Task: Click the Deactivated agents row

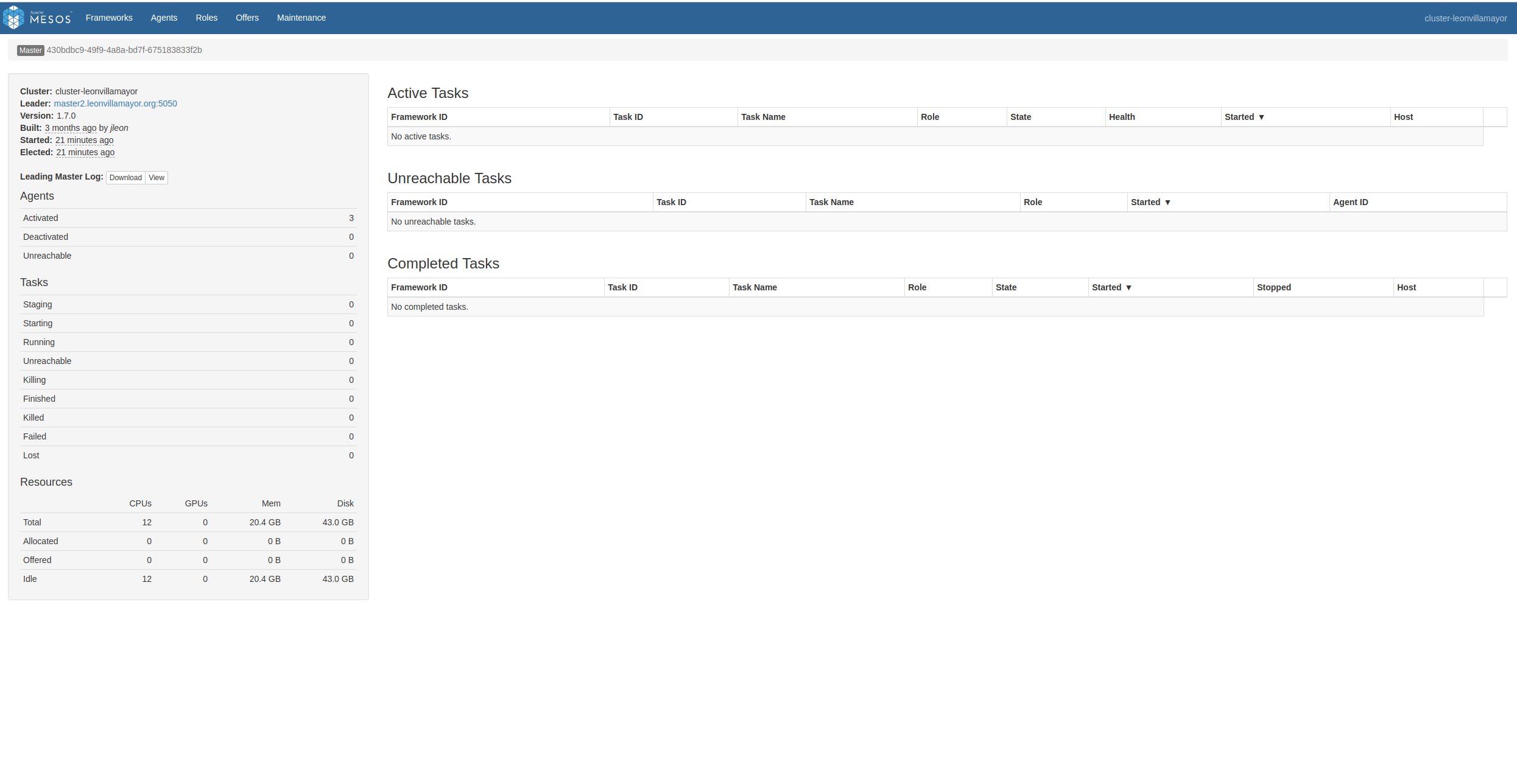Action: 188,237
